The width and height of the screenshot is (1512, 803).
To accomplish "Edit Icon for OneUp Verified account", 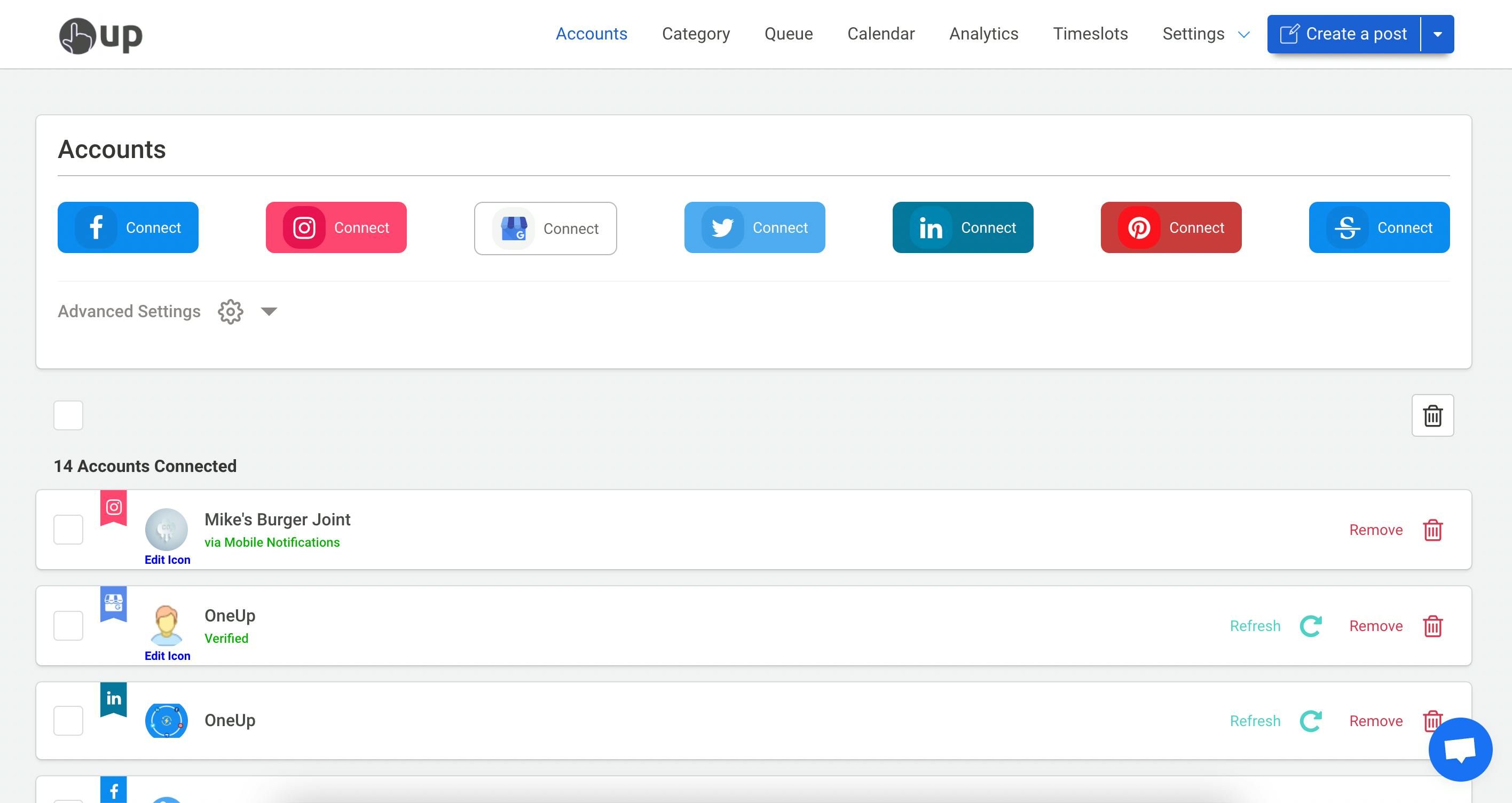I will [167, 656].
